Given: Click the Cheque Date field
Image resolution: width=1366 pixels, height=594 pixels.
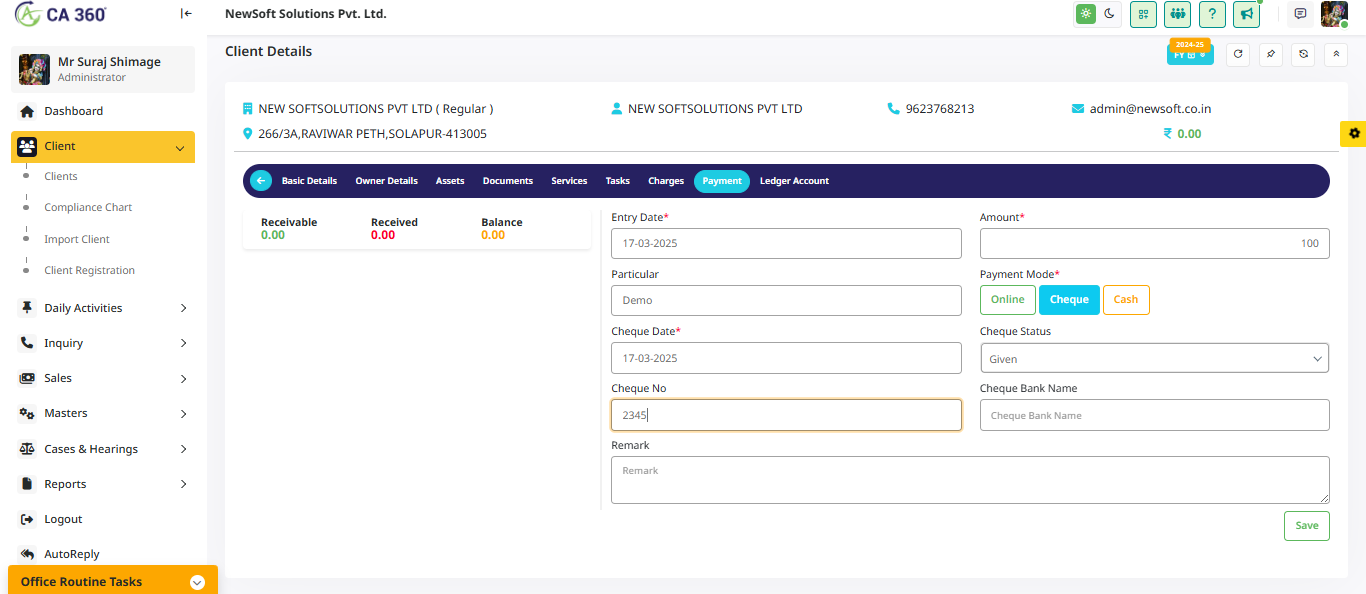Looking at the screenshot, I should pyautogui.click(x=786, y=358).
